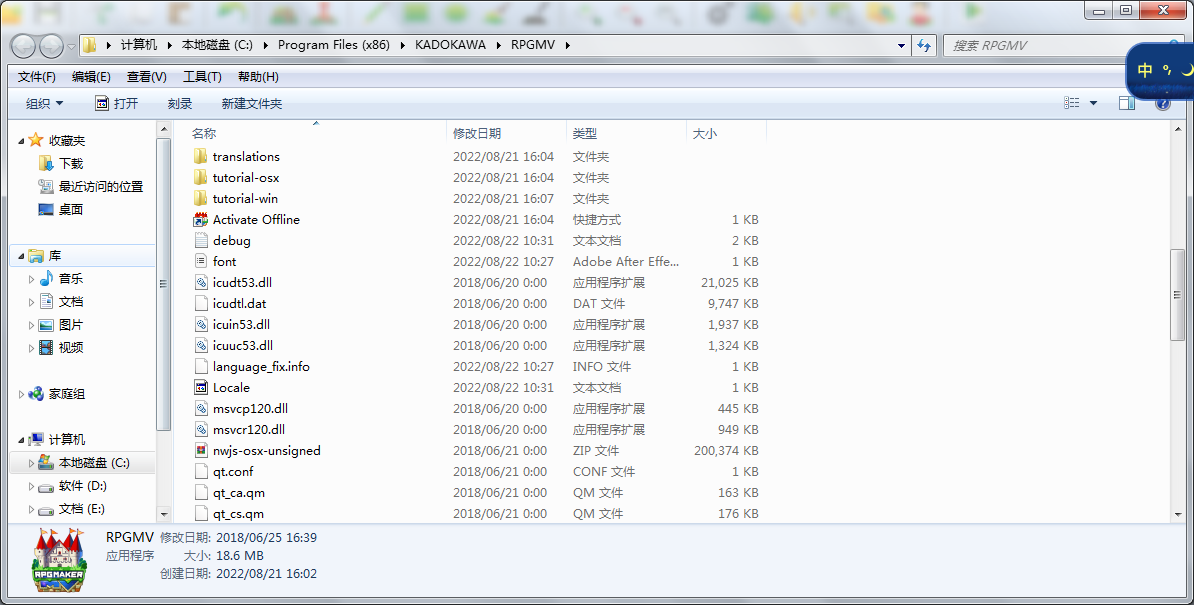Click the Forward navigation arrow button
1194x605 pixels.
click(51, 46)
